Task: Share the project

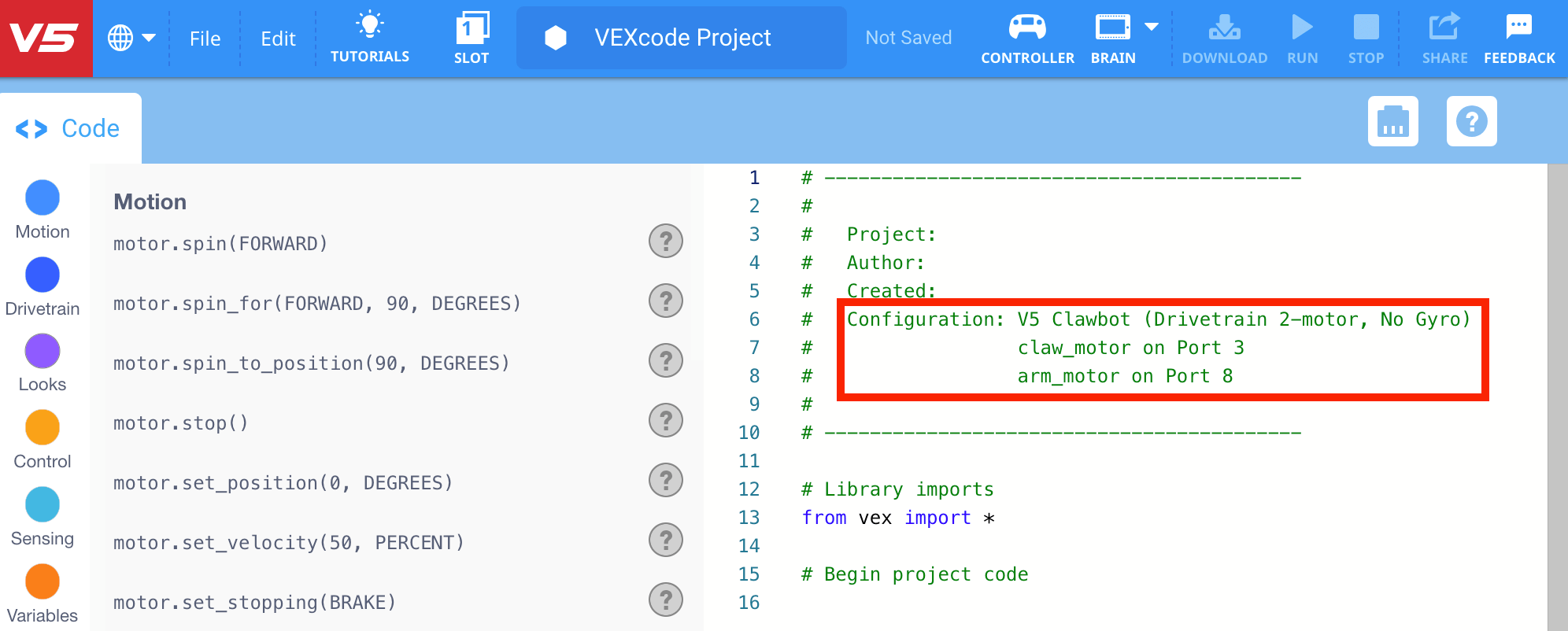Action: coord(1444,37)
